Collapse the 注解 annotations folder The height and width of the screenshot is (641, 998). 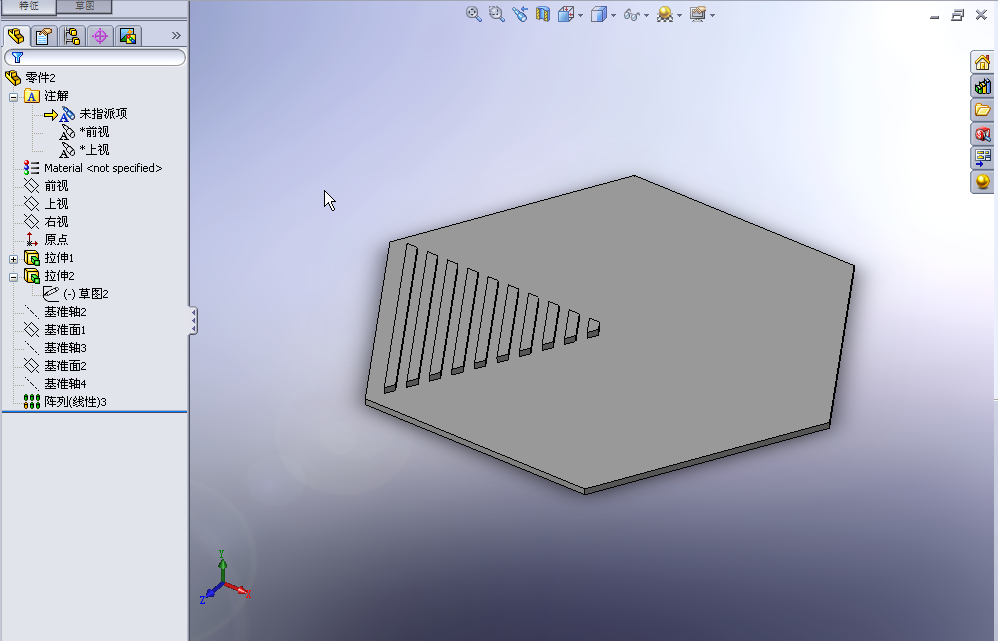[x=13, y=97]
